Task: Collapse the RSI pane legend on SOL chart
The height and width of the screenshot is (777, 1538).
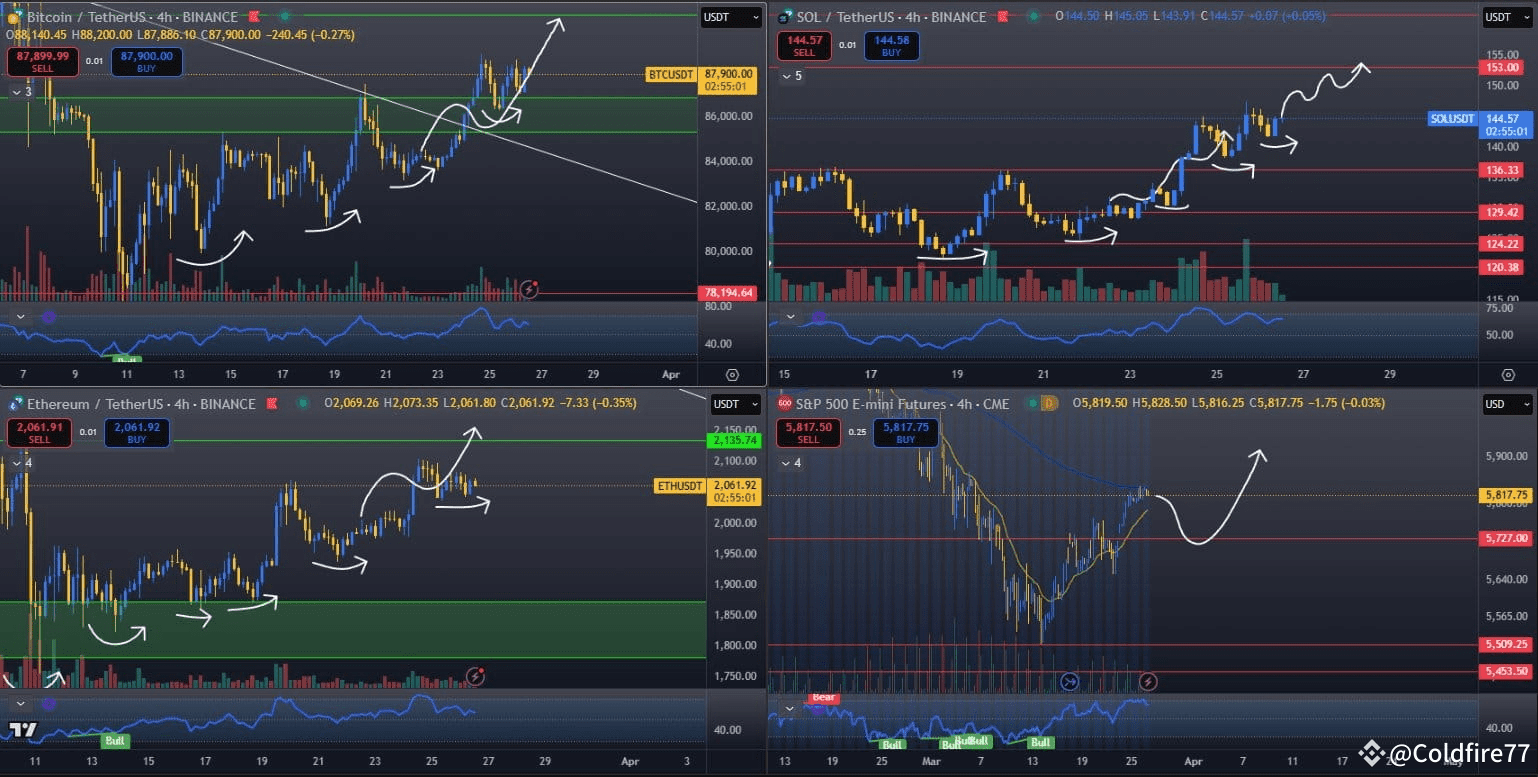Action: coord(791,318)
